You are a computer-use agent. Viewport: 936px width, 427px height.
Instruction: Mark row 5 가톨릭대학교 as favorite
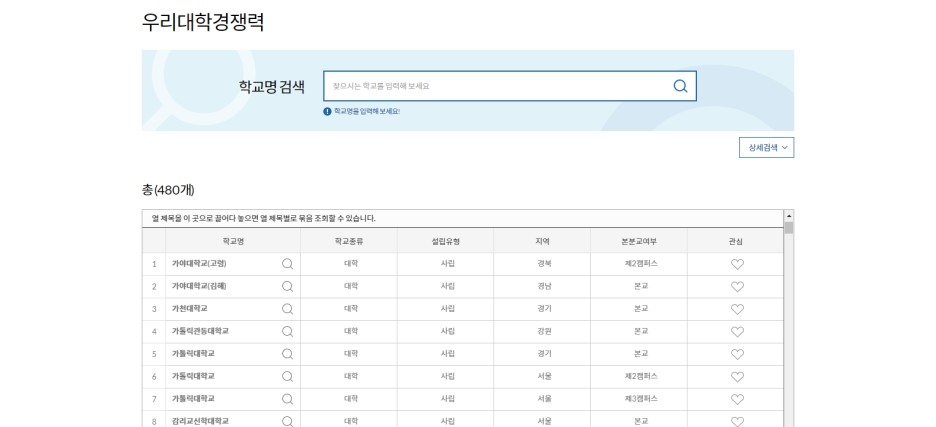(x=737, y=354)
